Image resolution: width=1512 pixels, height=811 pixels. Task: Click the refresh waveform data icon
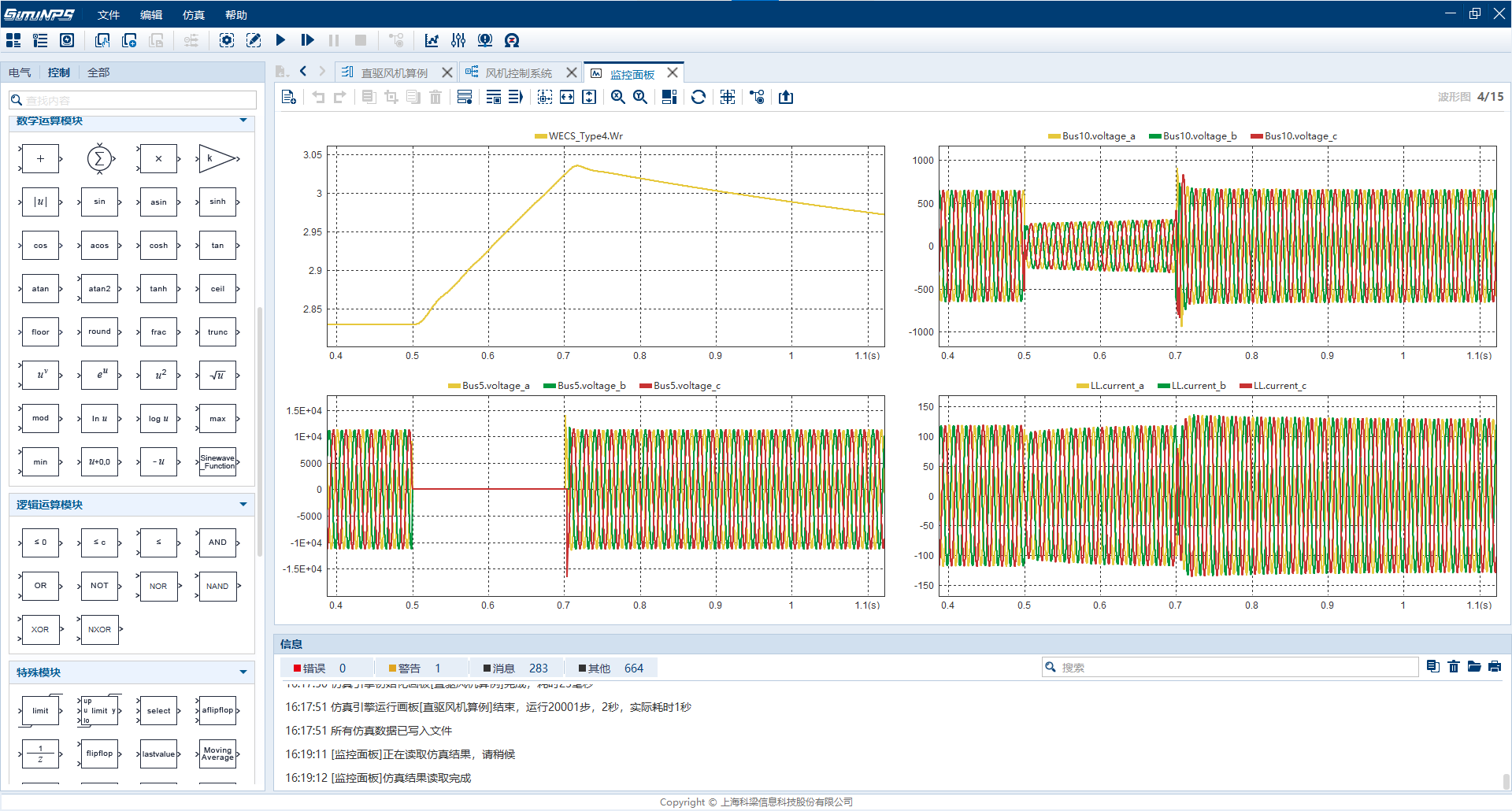[698, 97]
